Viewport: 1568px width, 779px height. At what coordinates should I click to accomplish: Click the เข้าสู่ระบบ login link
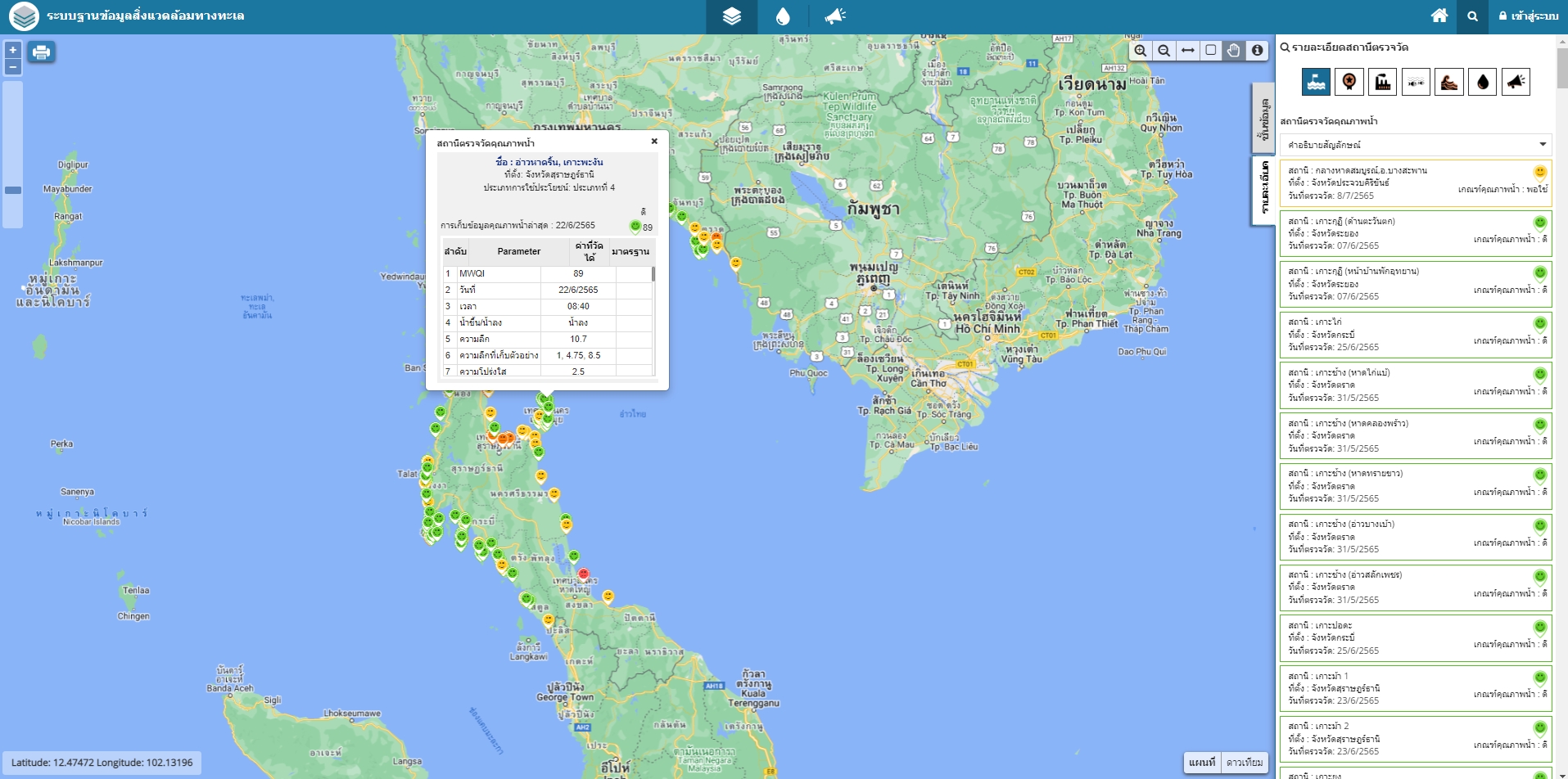coord(1528,16)
